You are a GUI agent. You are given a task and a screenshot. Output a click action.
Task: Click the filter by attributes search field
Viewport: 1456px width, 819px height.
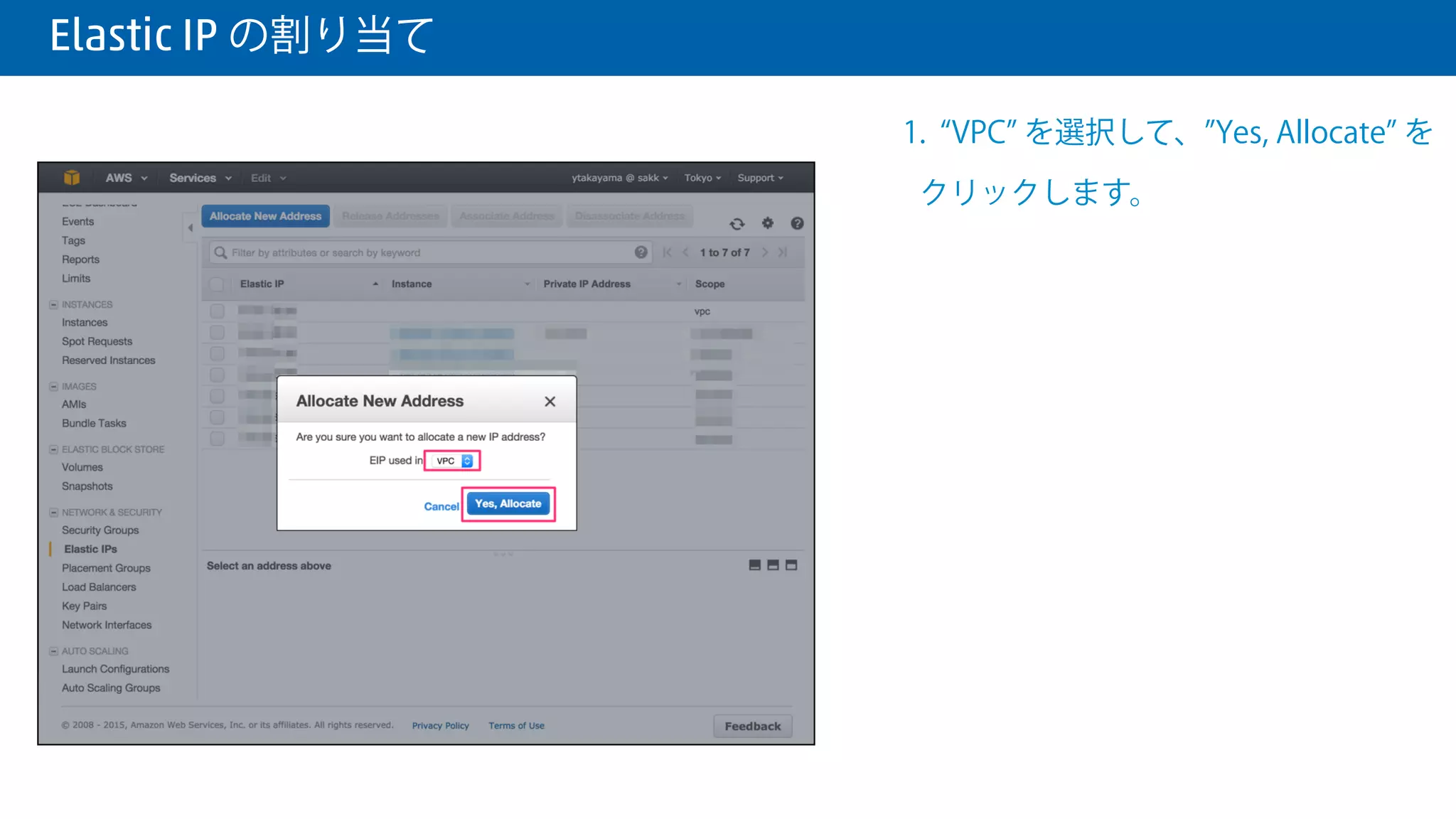[430, 252]
